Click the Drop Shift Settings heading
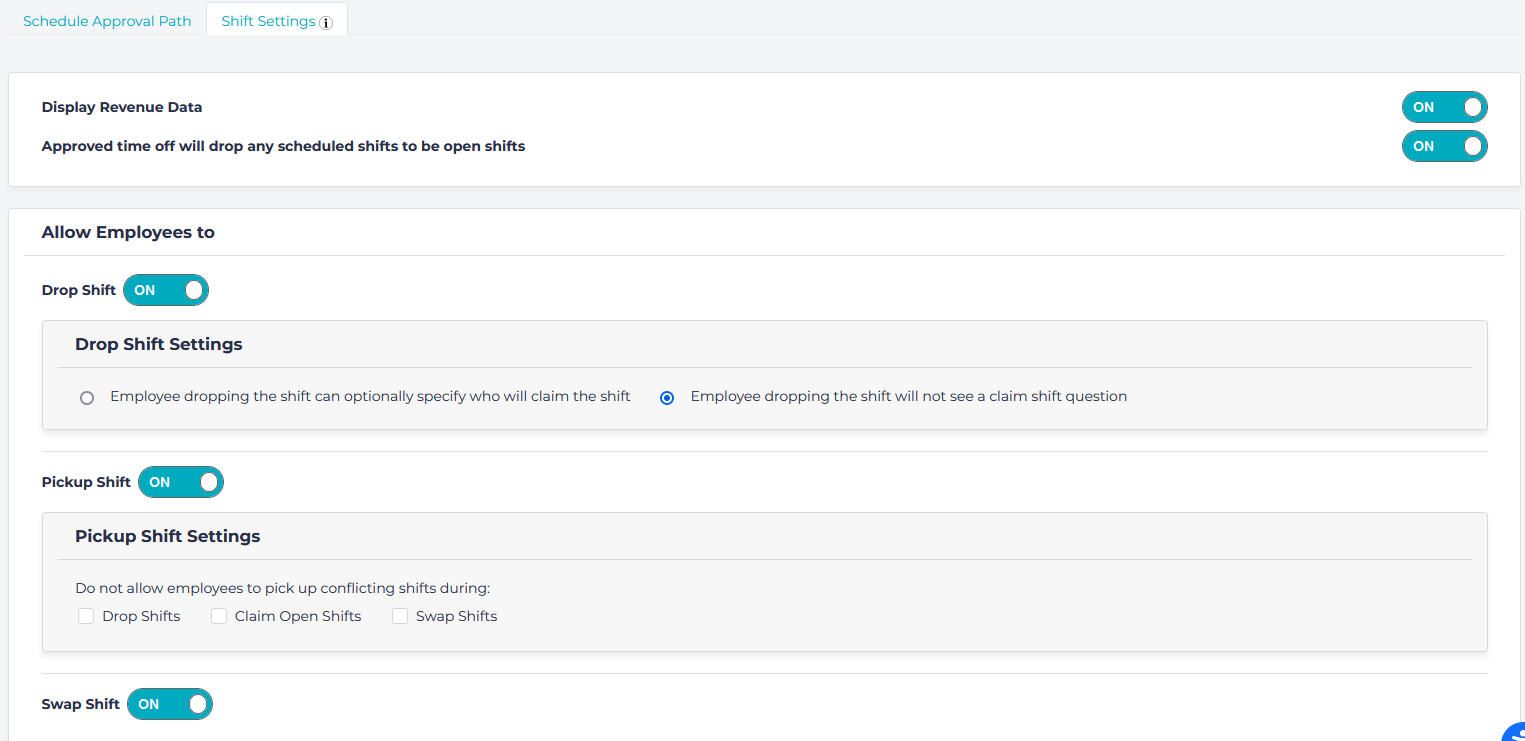This screenshot has height=741, width=1525. click(158, 344)
